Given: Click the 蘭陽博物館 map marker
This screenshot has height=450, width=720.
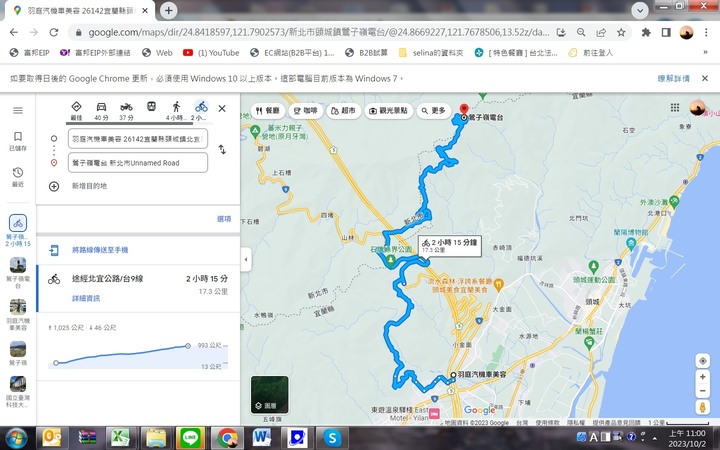Looking at the screenshot, I should click(x=631, y=243).
